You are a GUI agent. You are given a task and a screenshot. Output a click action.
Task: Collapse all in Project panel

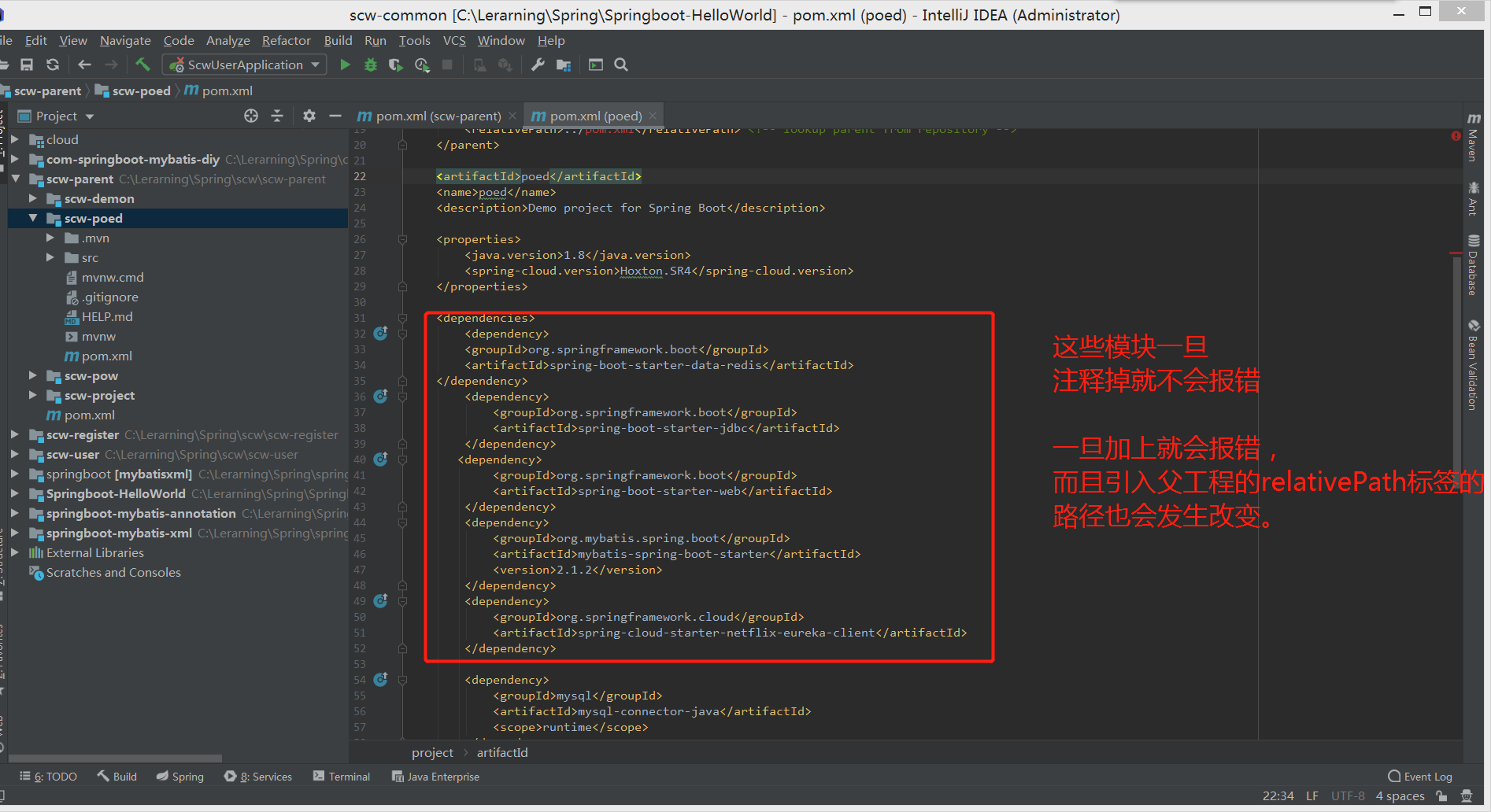tap(277, 116)
